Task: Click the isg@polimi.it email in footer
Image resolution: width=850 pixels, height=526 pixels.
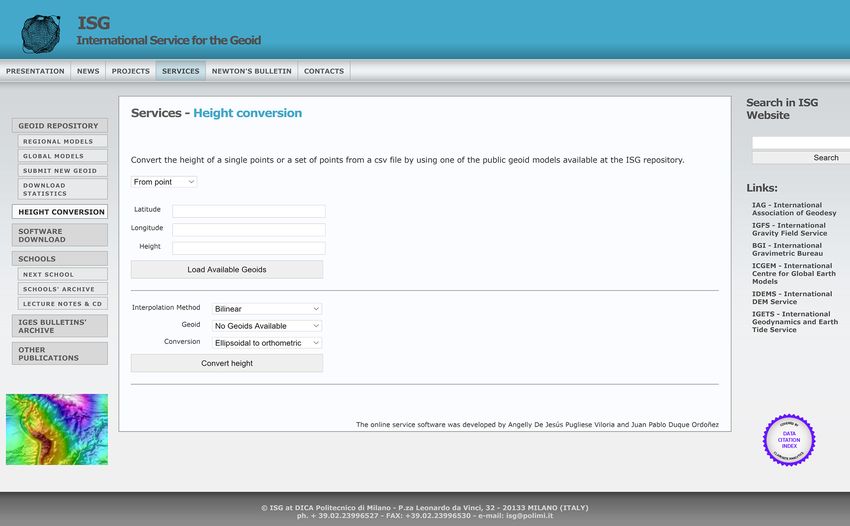Action: (x=530, y=515)
